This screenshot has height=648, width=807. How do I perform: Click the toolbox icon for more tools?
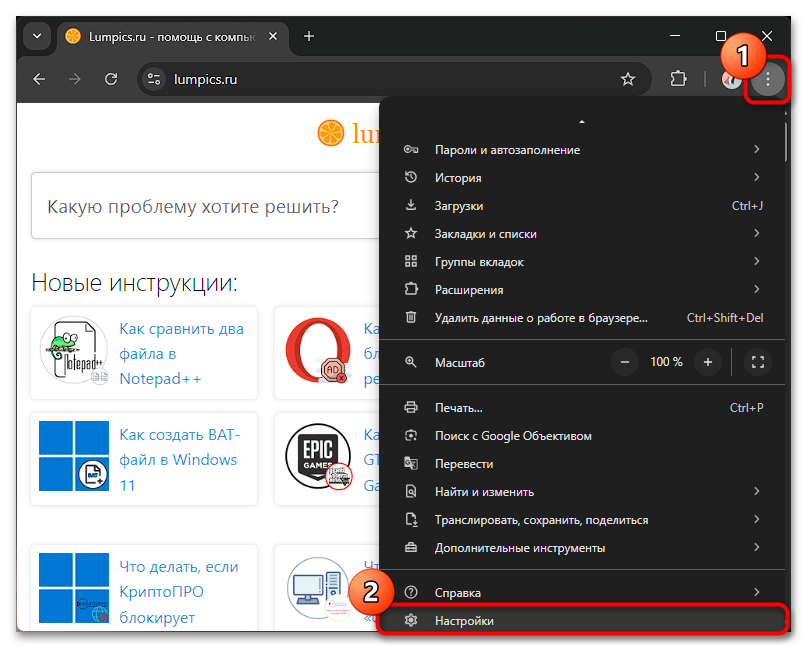pos(411,548)
